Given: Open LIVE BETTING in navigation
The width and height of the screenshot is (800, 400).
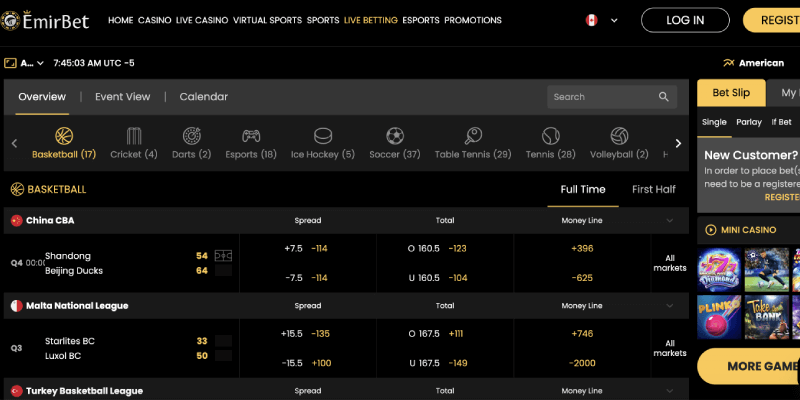Looking at the screenshot, I should [x=371, y=20].
